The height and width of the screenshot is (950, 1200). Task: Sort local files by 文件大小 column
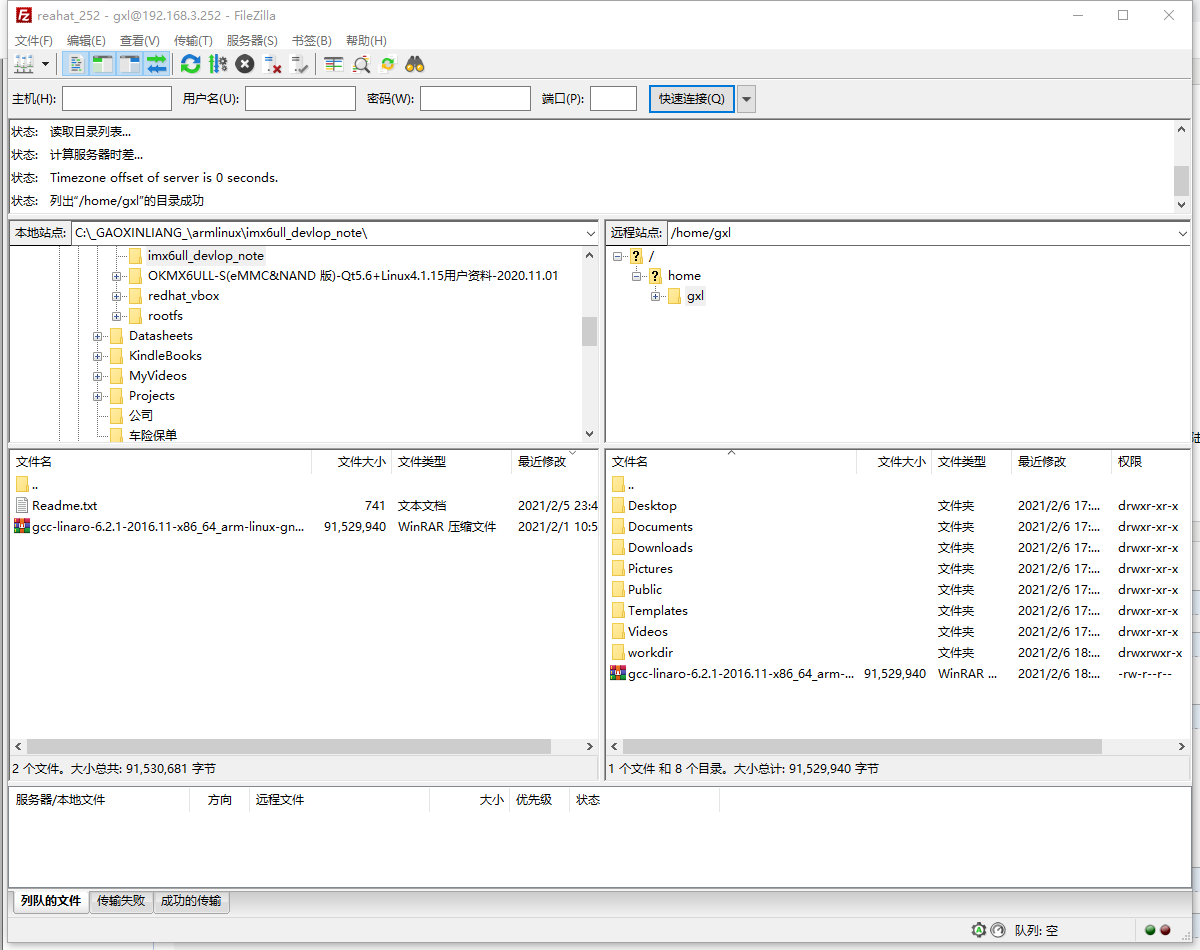[351, 462]
